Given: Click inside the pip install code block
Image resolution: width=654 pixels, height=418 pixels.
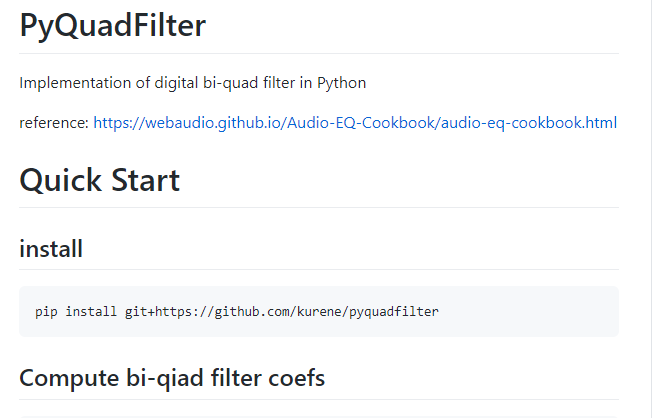Looking at the screenshot, I should tap(319, 312).
